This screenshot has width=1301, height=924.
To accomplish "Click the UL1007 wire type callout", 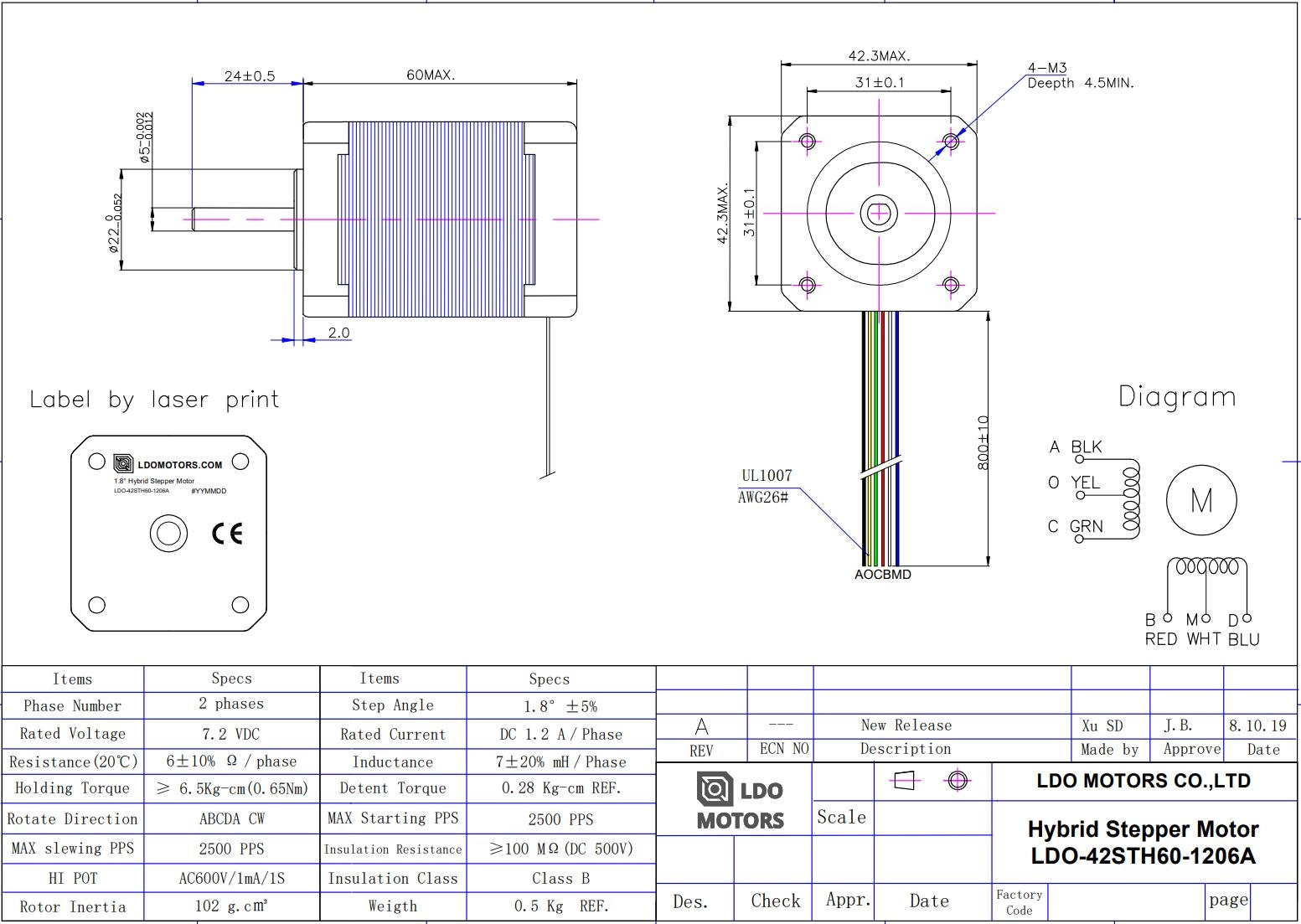I will 767,476.
